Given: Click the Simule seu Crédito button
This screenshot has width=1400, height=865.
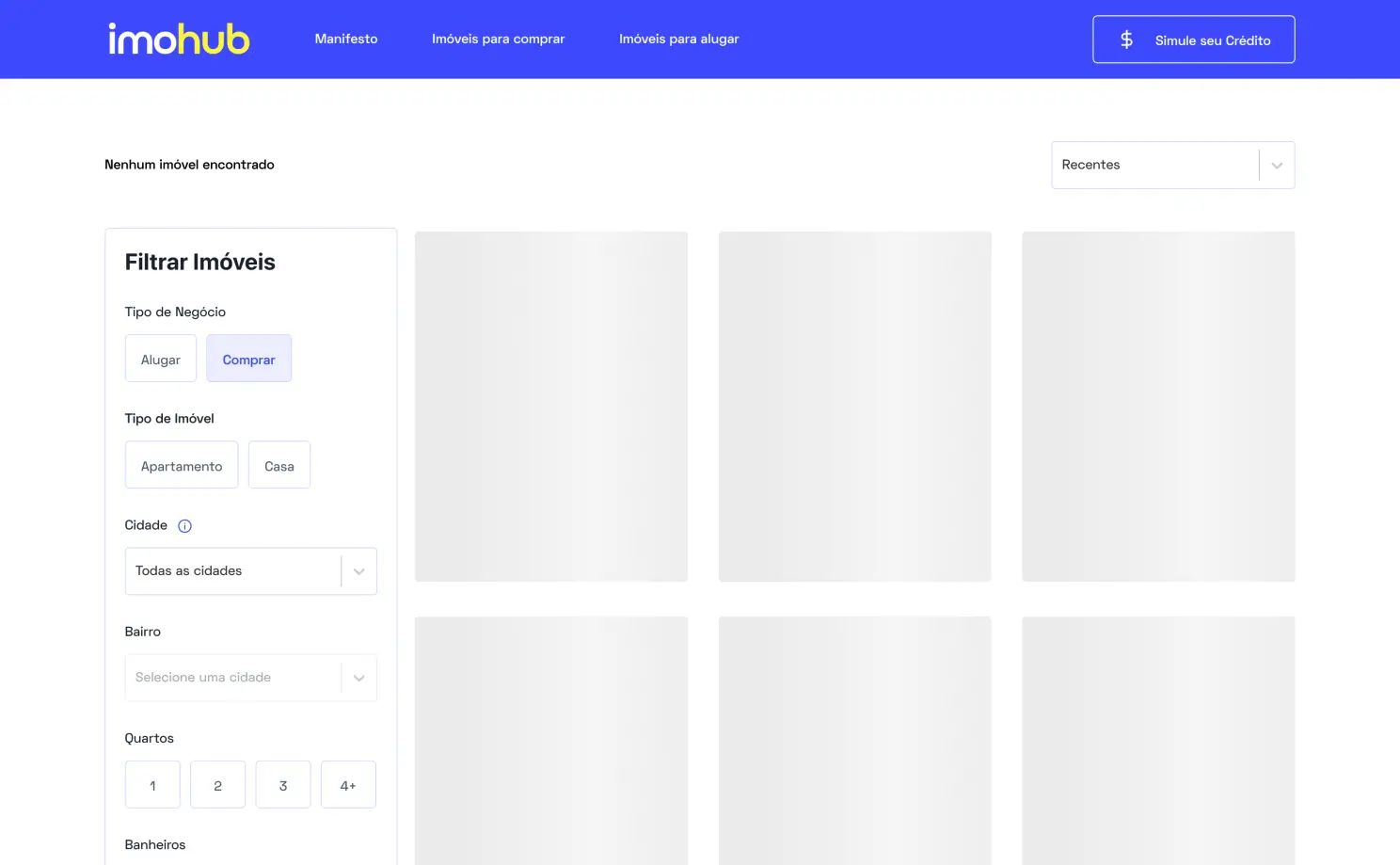Looking at the screenshot, I should (x=1193, y=40).
